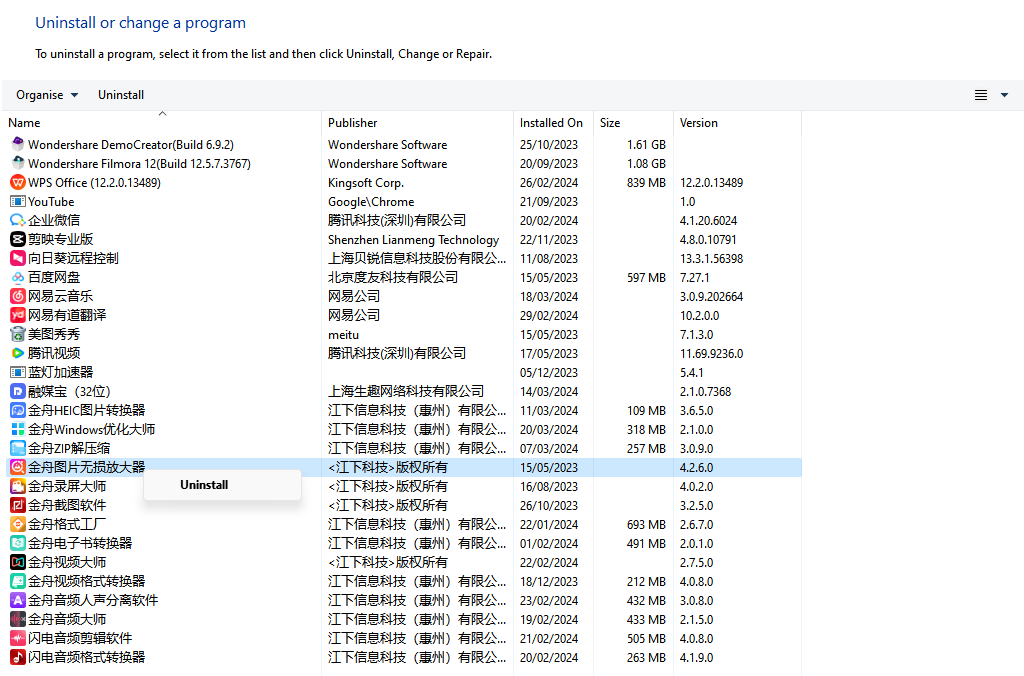Select the Wondershare DemoCreator icon
This screenshot has height=676, width=1024.
17,144
